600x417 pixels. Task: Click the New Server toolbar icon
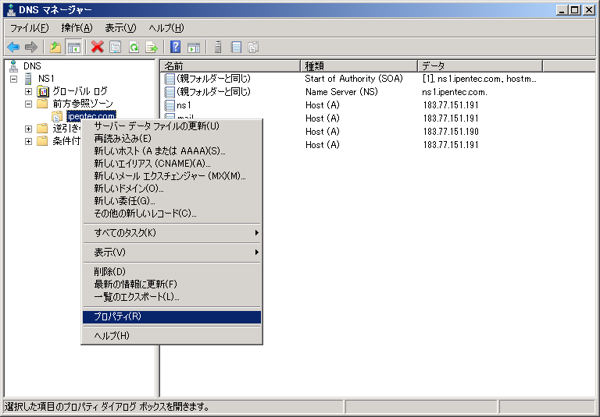point(218,47)
